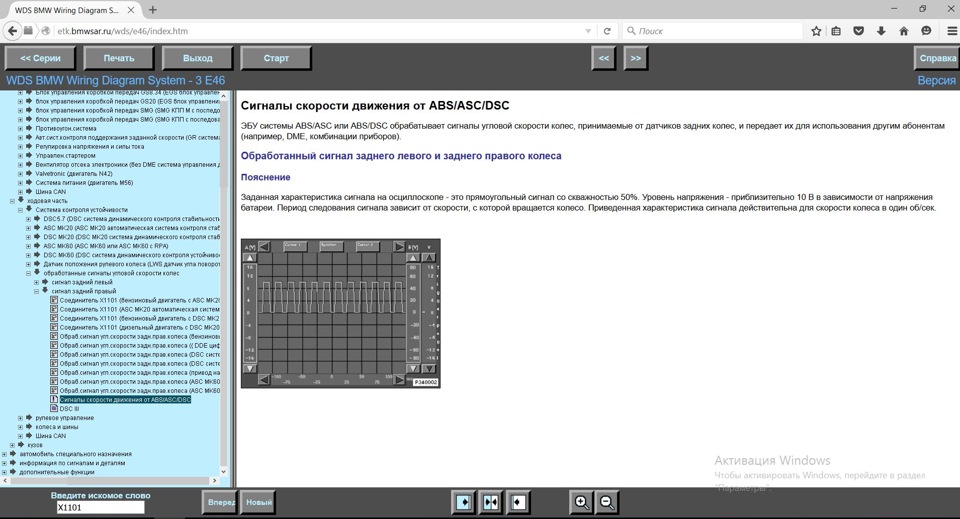Expand the 'дополнительные функции' node
This screenshot has height=519, width=960.
(4, 472)
